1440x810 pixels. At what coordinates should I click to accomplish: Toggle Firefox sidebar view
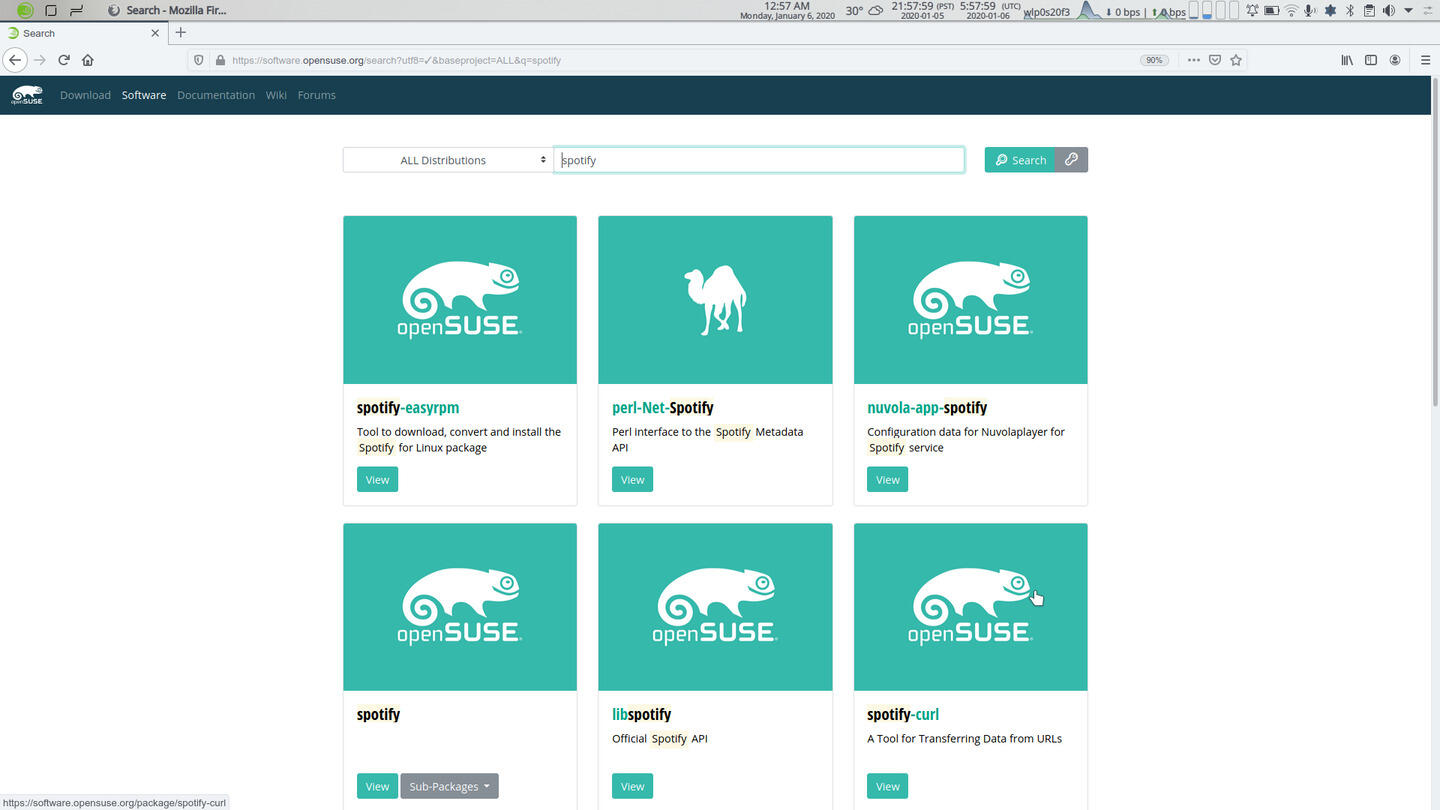1371,60
